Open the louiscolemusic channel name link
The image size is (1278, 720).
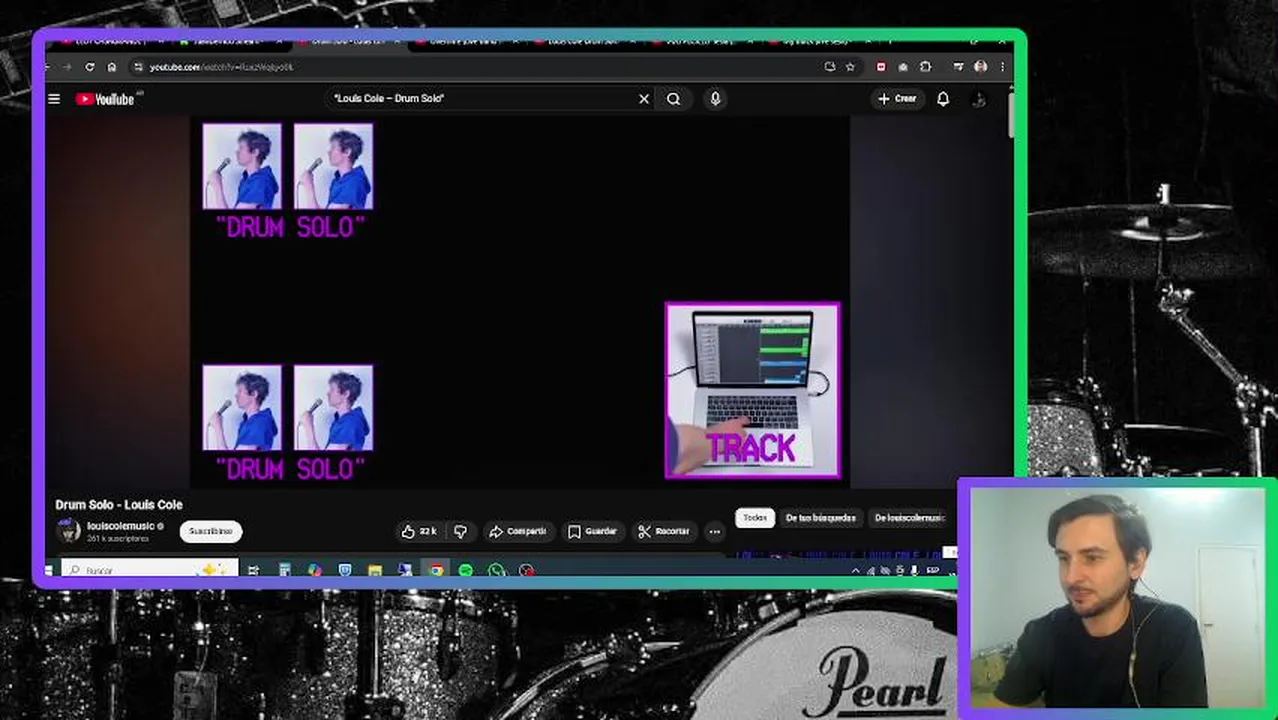[x=121, y=526]
